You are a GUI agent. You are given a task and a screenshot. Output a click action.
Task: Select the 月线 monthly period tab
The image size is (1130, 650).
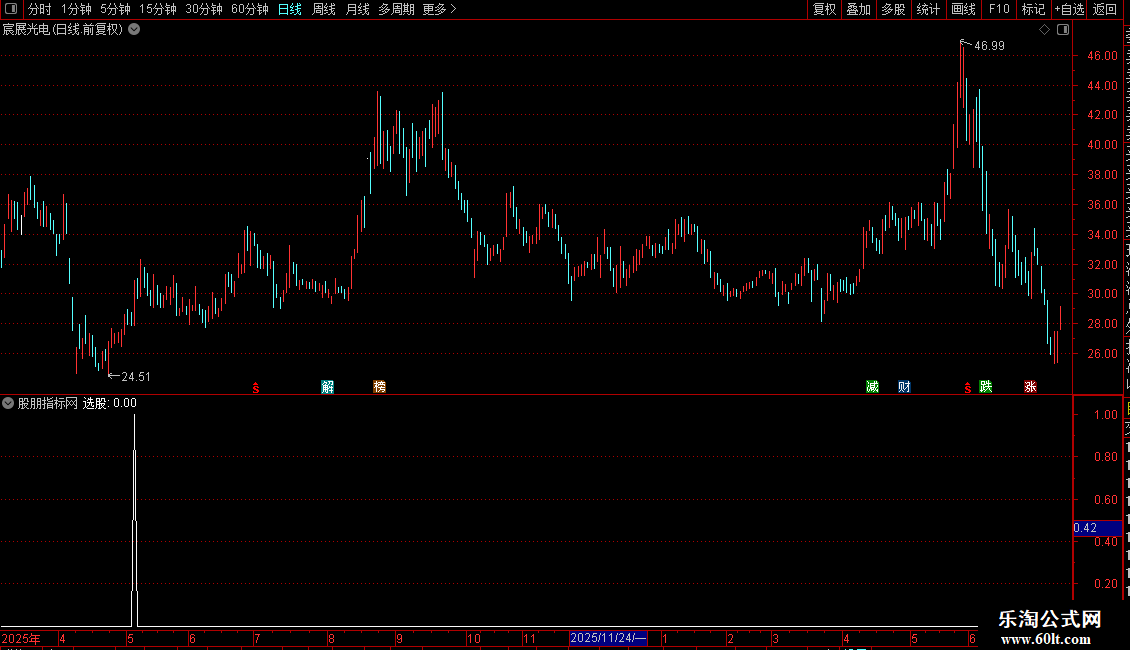[x=357, y=9]
